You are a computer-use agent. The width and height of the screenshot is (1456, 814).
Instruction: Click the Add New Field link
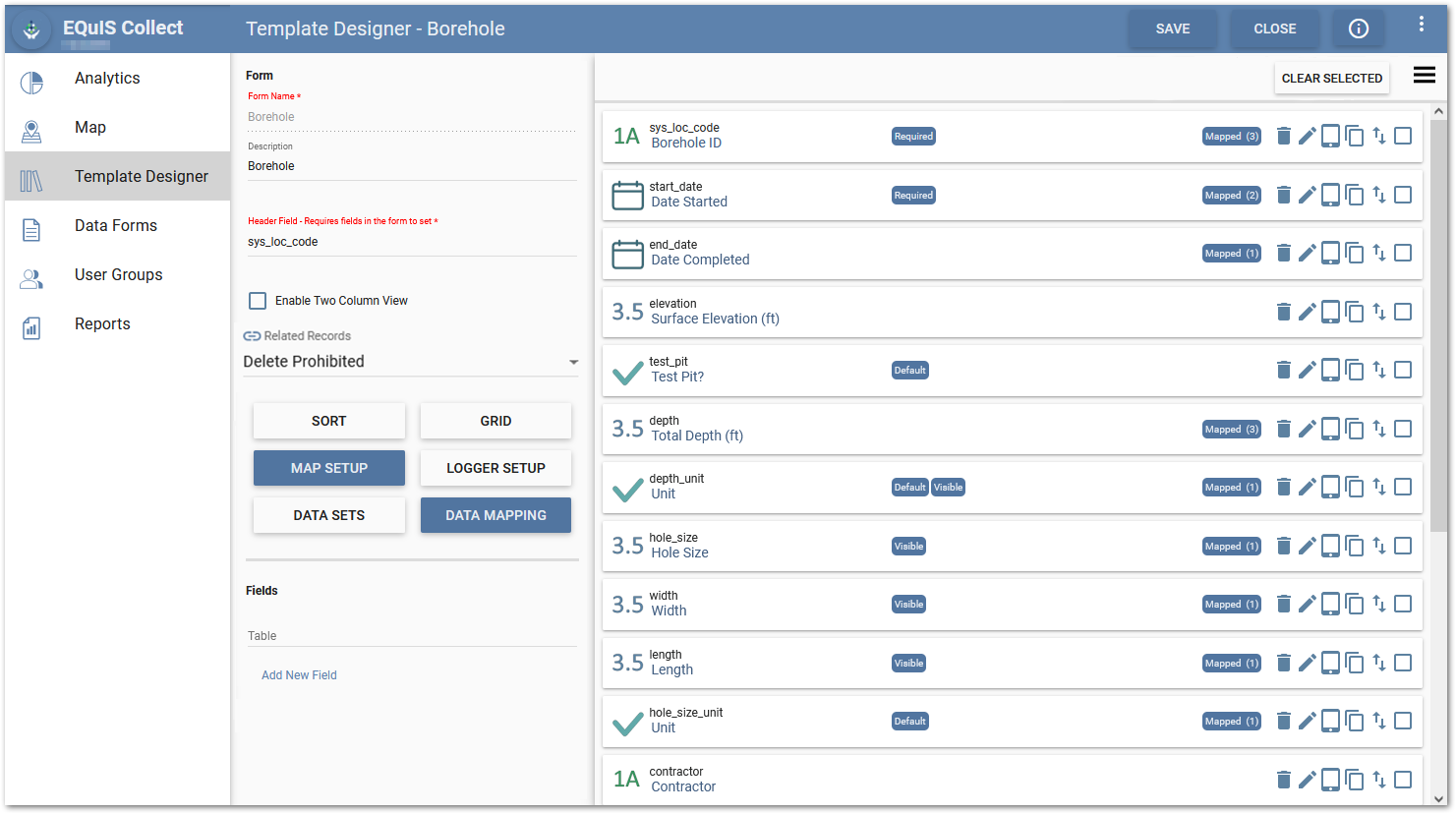point(299,675)
